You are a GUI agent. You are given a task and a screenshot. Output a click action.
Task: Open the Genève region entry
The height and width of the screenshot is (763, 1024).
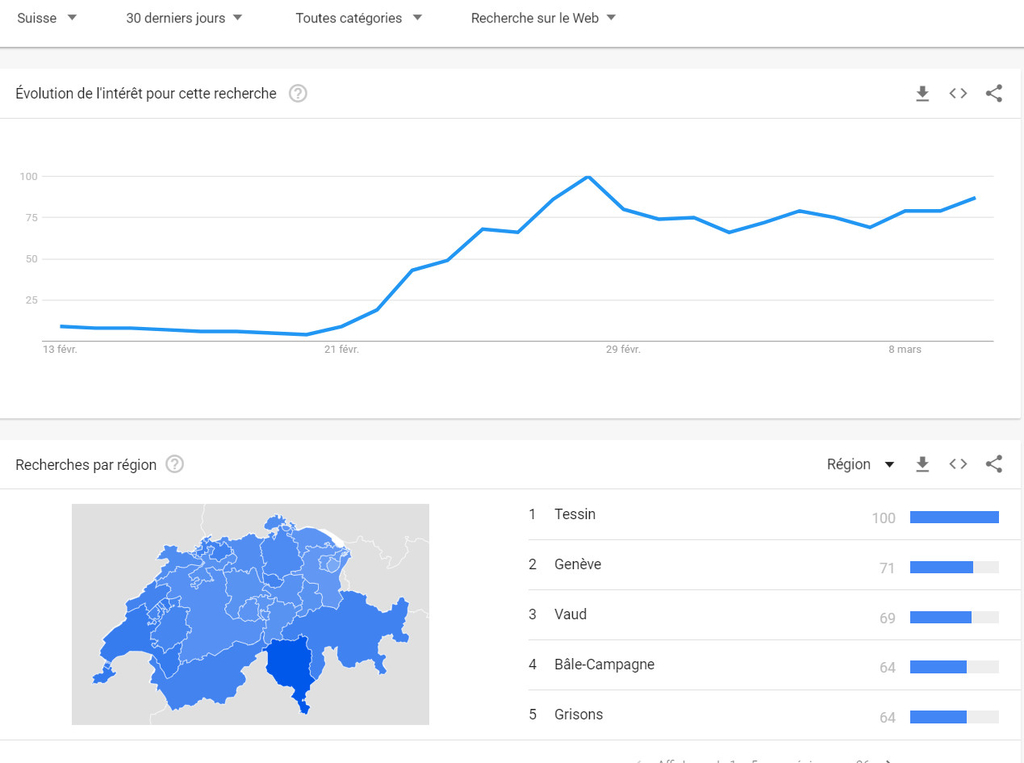pyautogui.click(x=578, y=564)
